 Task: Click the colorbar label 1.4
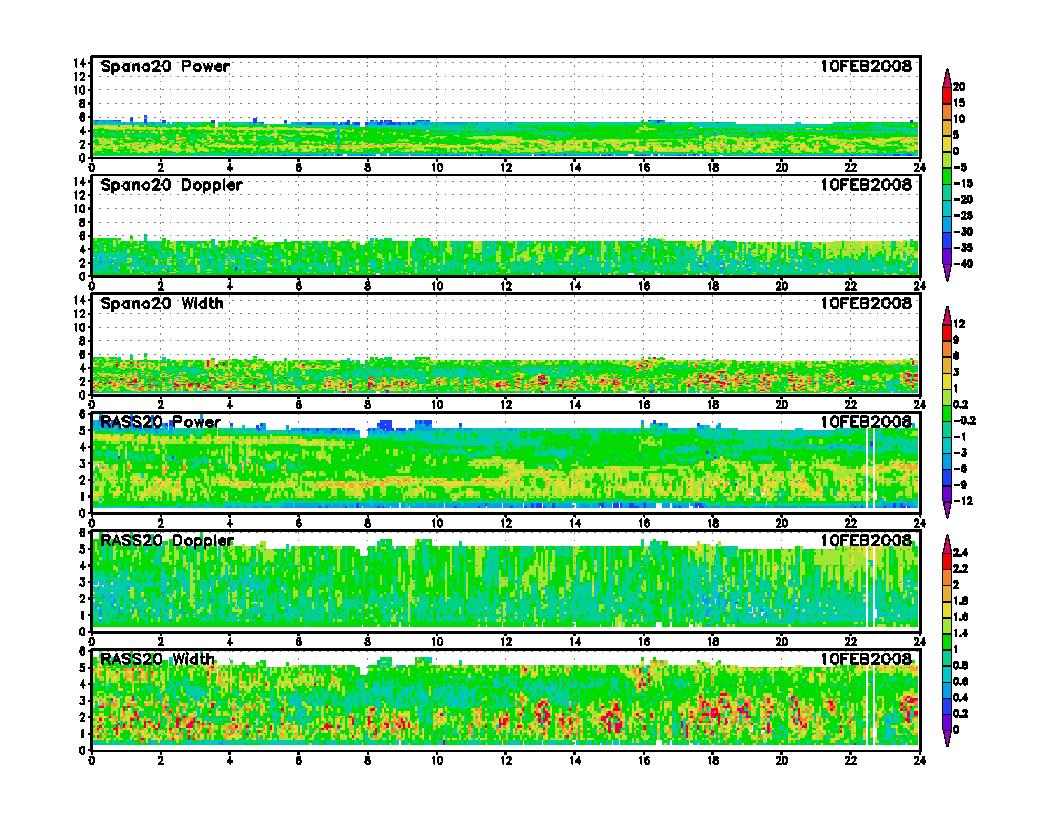coord(960,634)
